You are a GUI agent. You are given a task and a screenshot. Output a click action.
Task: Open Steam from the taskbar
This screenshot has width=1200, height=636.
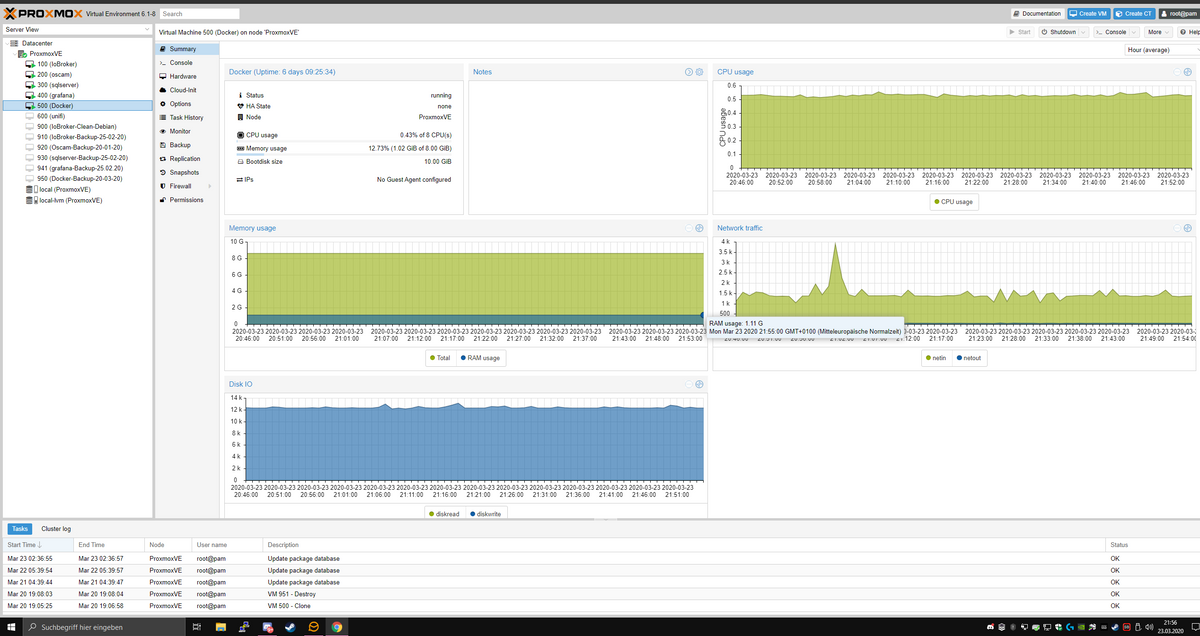click(x=290, y=627)
